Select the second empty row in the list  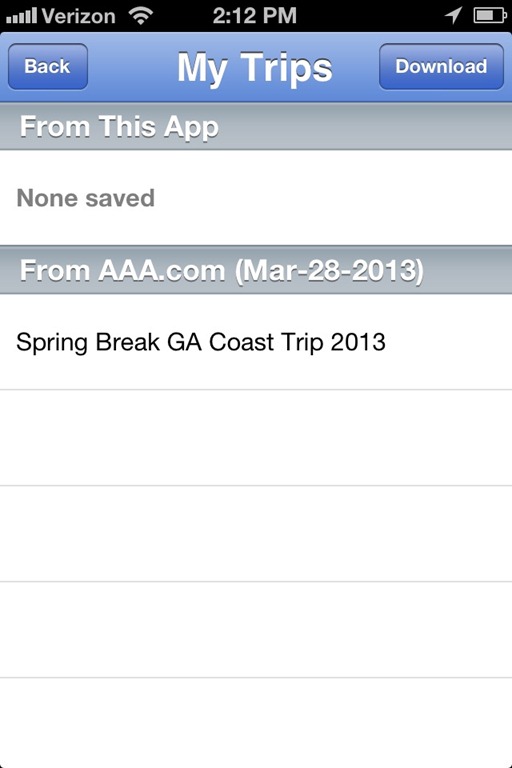point(256,534)
